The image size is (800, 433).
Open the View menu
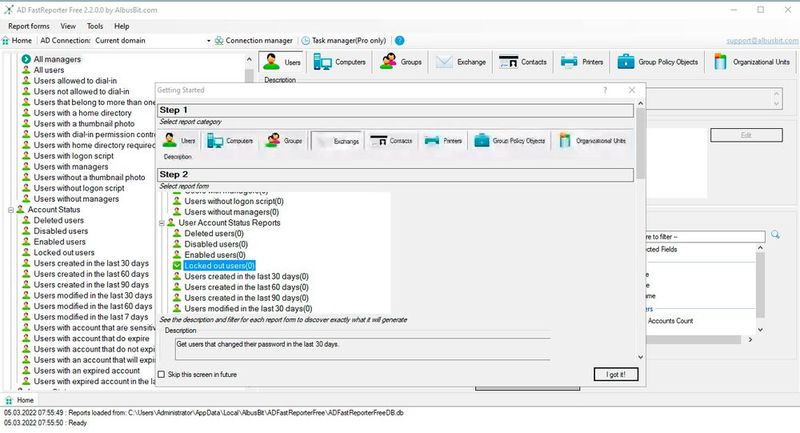(68, 26)
